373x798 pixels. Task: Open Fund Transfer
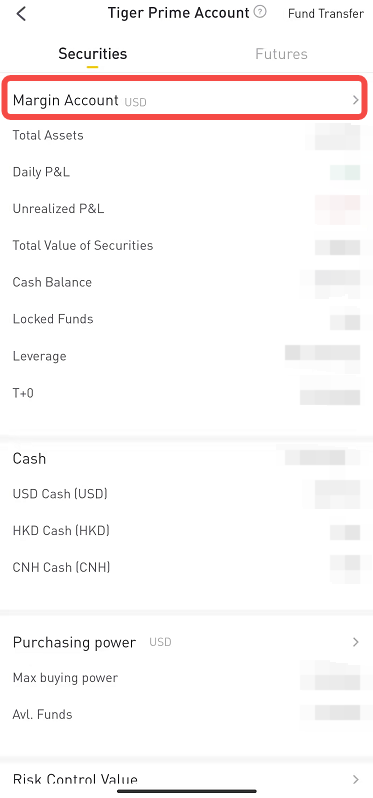326,14
